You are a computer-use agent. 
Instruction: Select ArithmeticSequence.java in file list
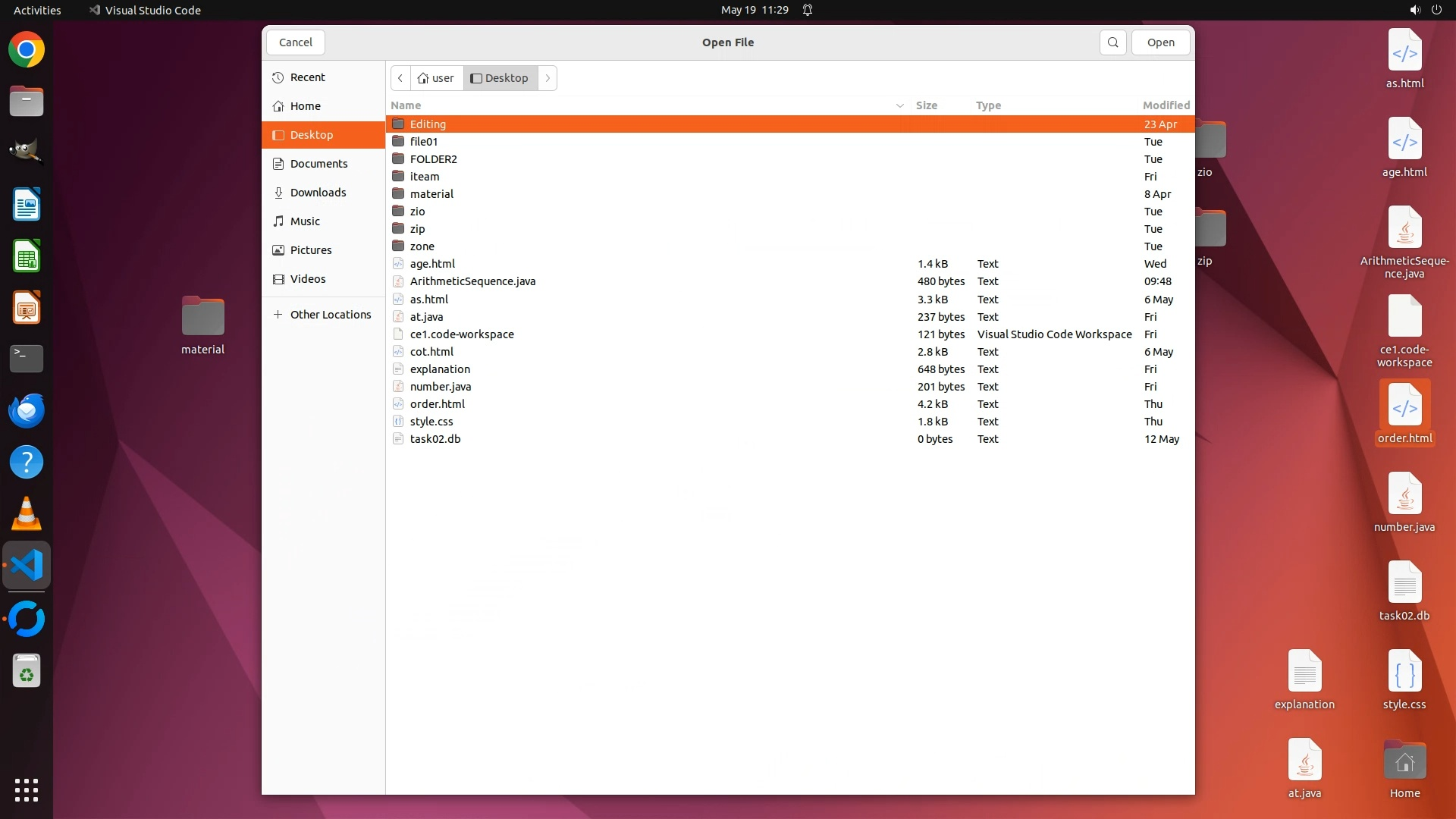coord(472,281)
